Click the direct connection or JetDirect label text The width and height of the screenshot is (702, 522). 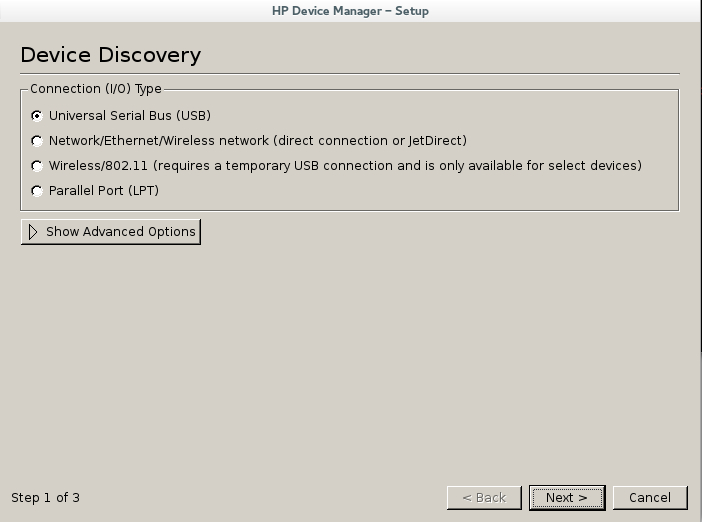point(372,141)
